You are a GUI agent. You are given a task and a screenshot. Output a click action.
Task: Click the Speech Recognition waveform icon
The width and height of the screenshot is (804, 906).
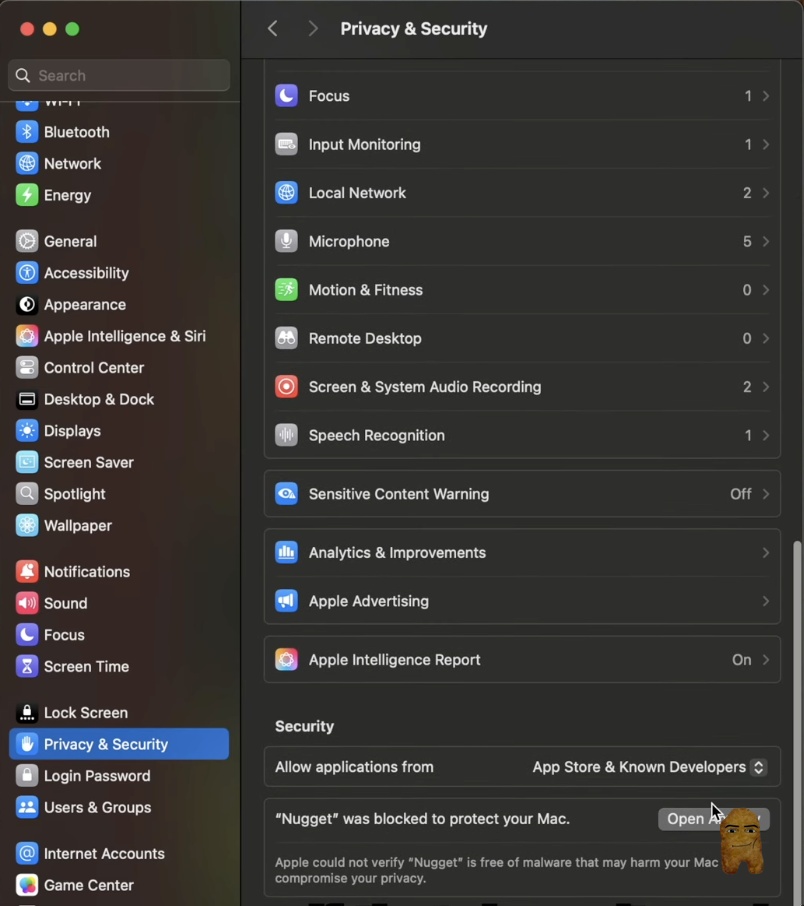[286, 436]
